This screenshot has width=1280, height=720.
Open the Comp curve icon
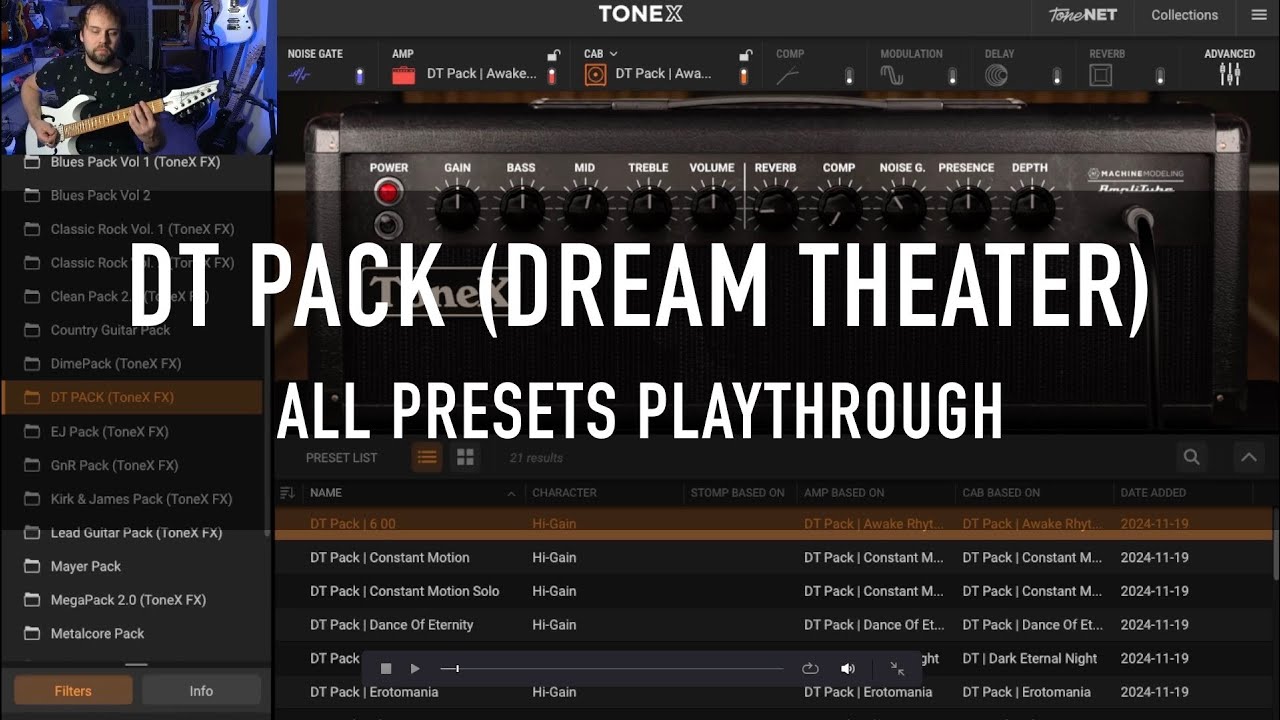pos(787,75)
